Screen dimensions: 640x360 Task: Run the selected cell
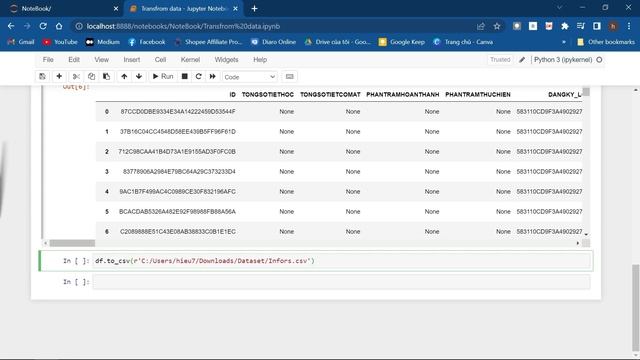tap(163, 76)
